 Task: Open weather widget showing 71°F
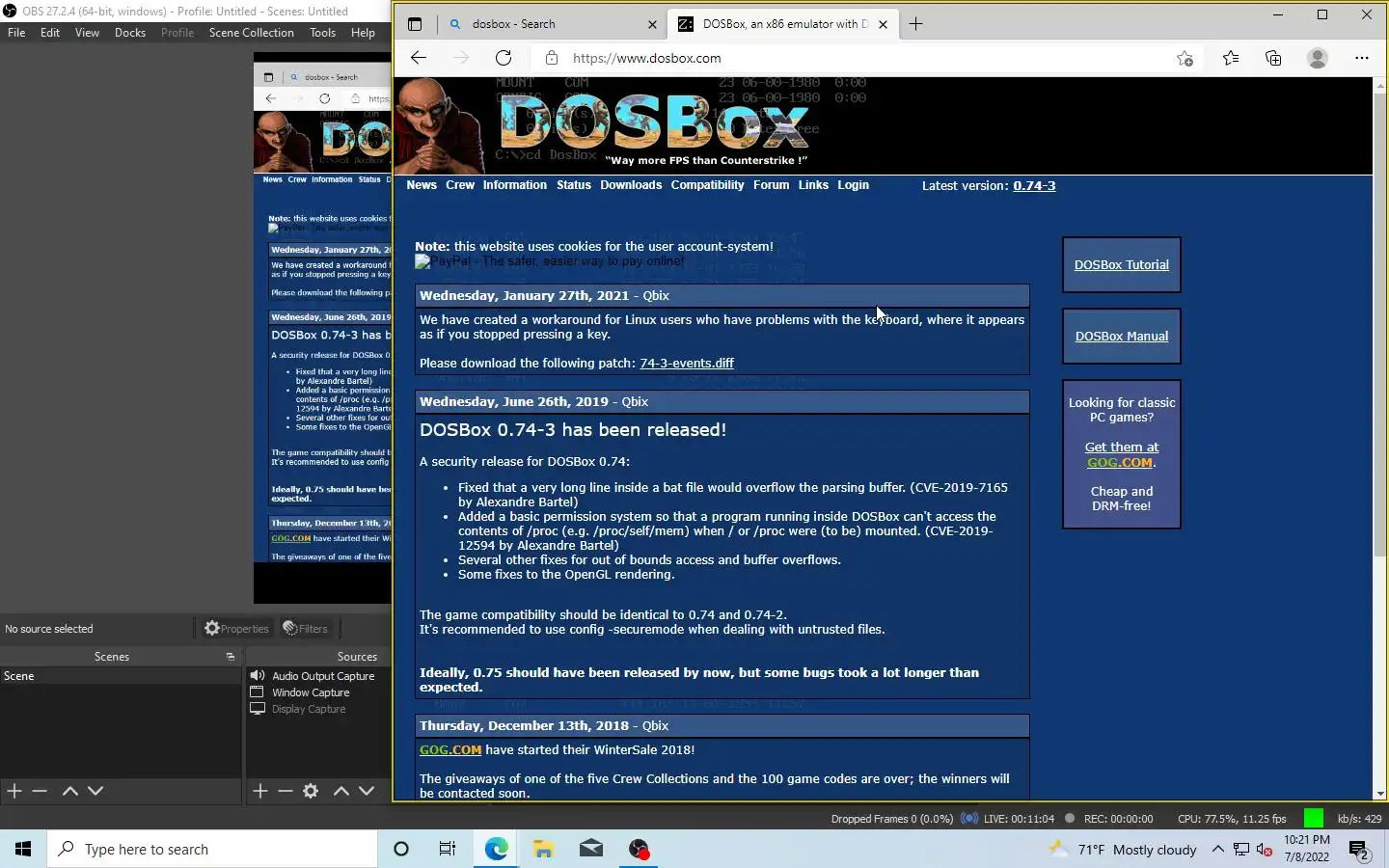pos(1123,850)
